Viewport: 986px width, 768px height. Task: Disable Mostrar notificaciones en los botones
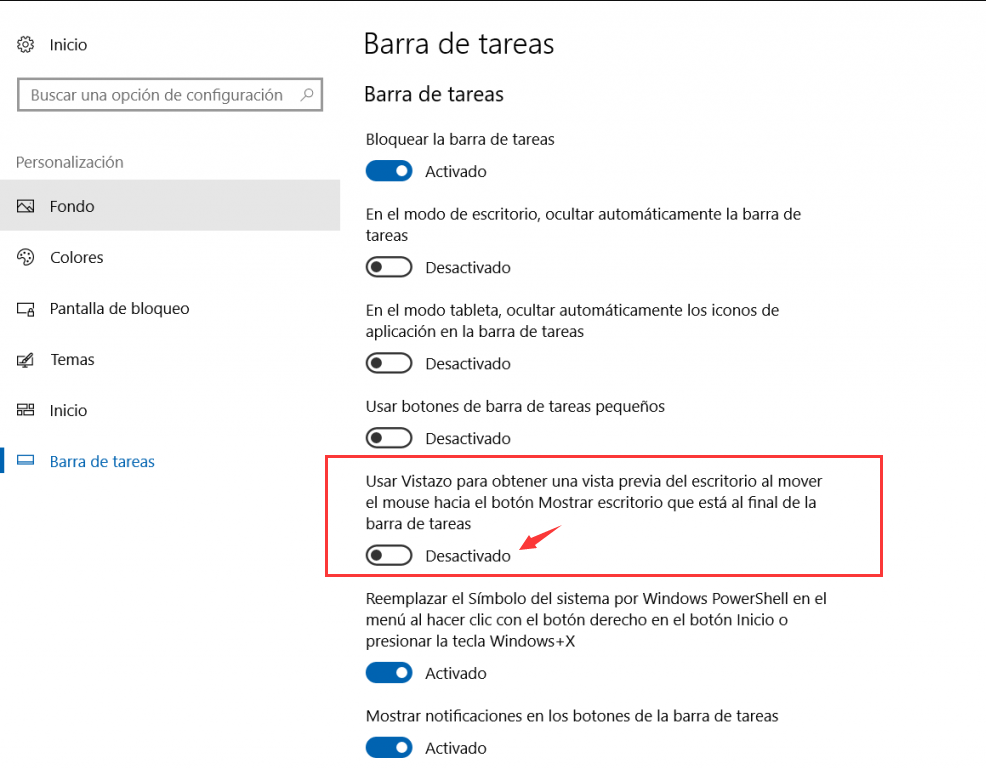click(389, 747)
